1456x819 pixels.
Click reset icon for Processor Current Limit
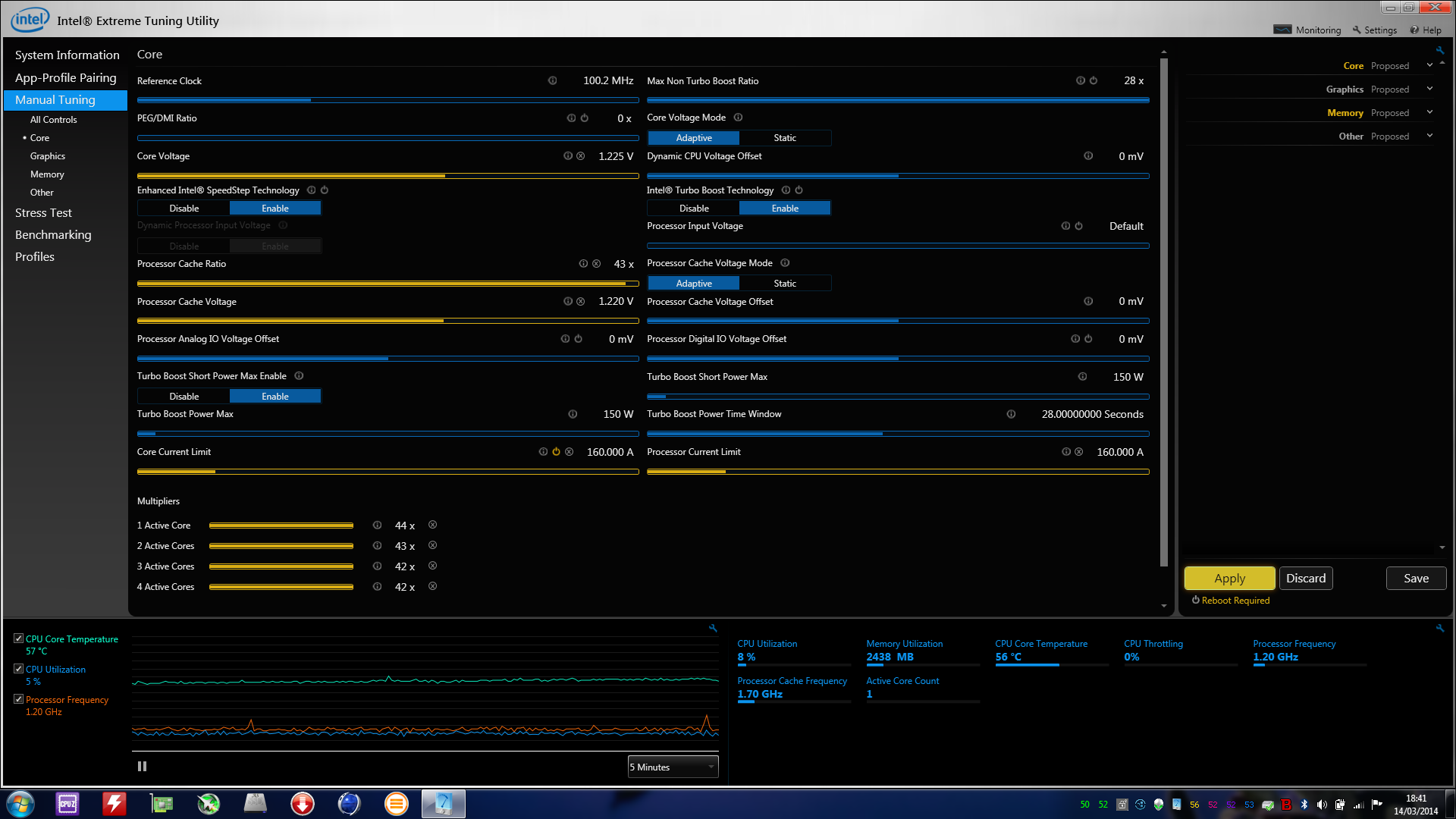(1078, 452)
